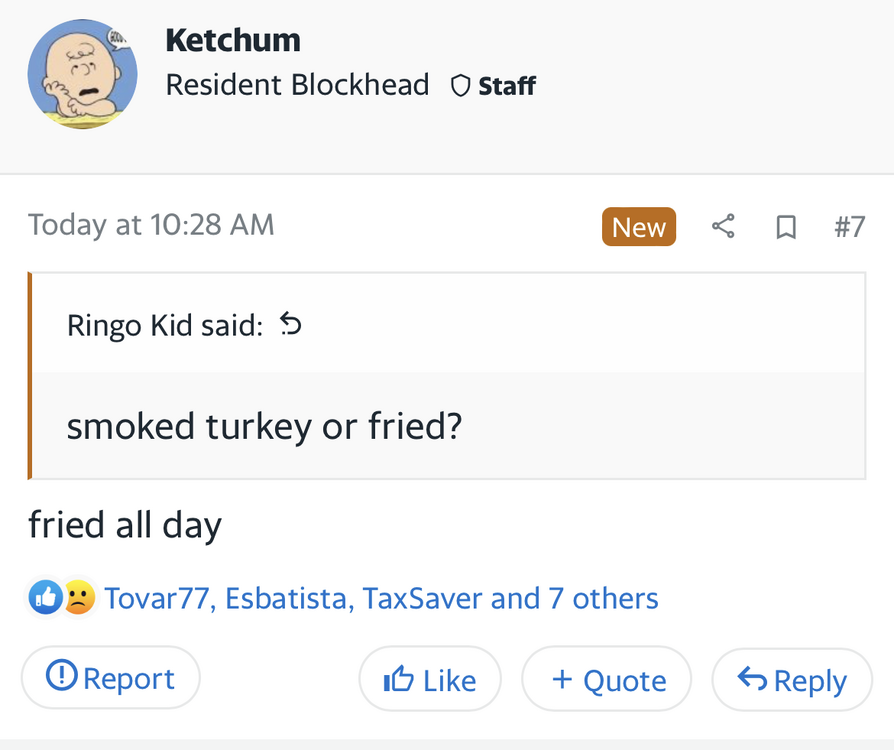This screenshot has width=894, height=750.
Task: Click the Ringo Kid said quote header
Action: [164, 325]
